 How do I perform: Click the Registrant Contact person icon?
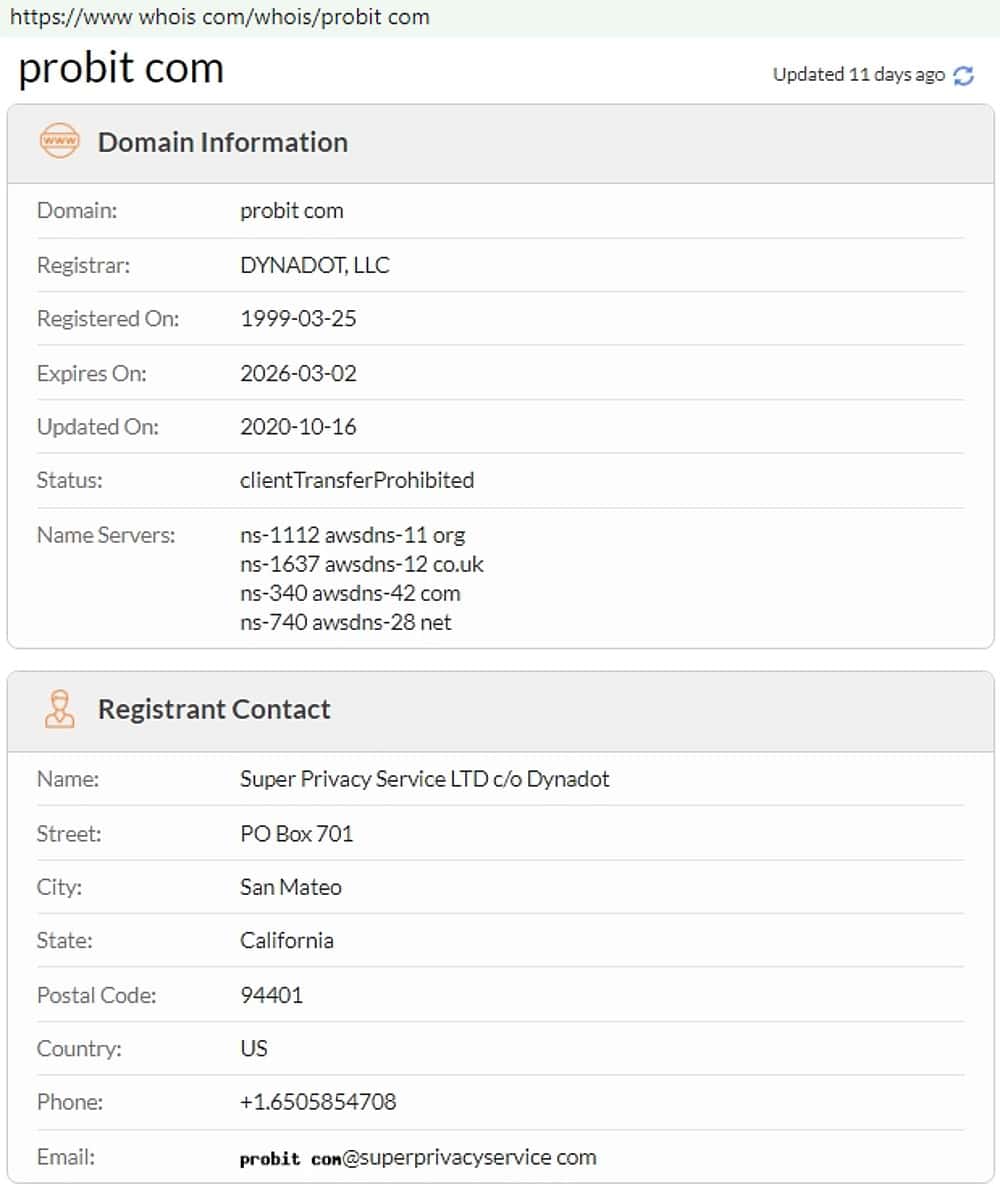59,709
